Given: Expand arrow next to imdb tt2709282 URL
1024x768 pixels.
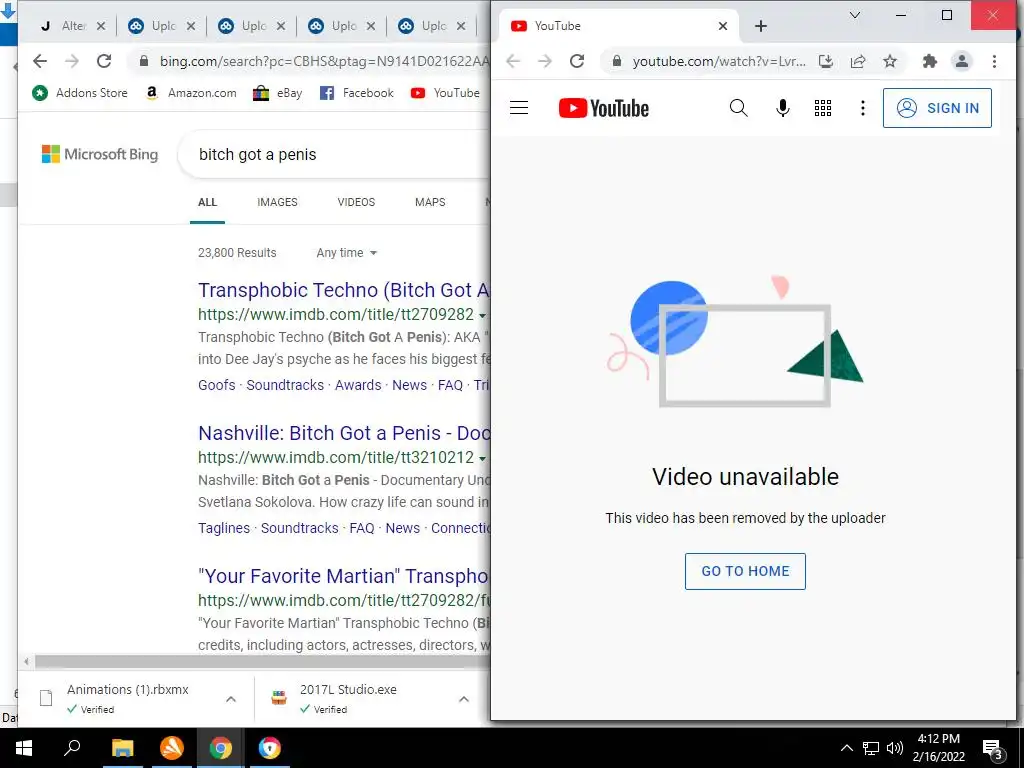Looking at the screenshot, I should (x=482, y=315).
